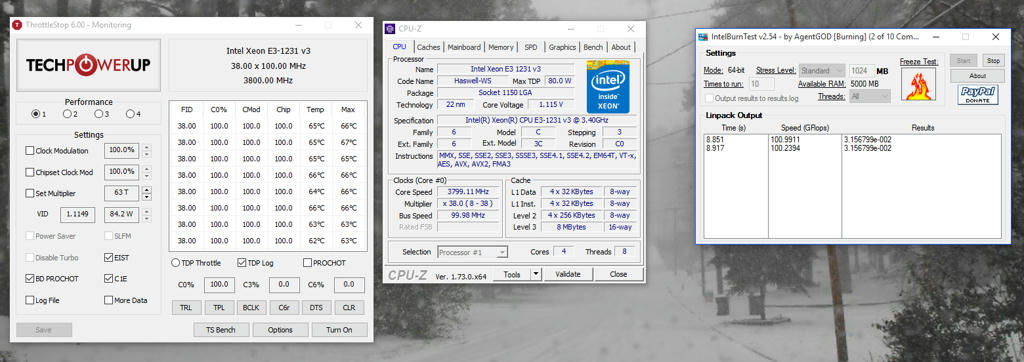Click the DTS button
The height and width of the screenshot is (362, 1024).
pyautogui.click(x=316, y=308)
